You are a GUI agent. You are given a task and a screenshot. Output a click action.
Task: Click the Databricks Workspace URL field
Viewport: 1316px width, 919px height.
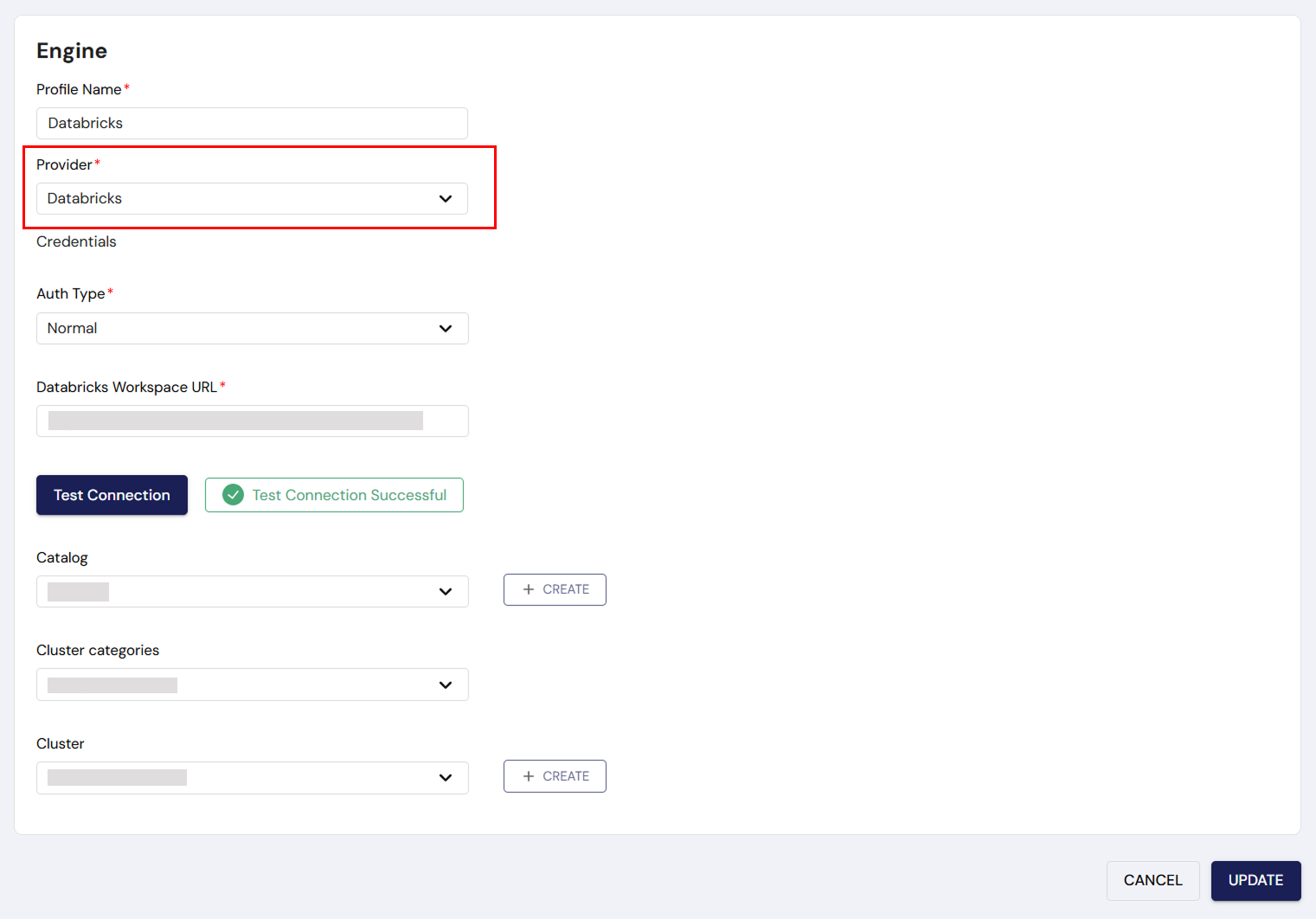(x=251, y=421)
